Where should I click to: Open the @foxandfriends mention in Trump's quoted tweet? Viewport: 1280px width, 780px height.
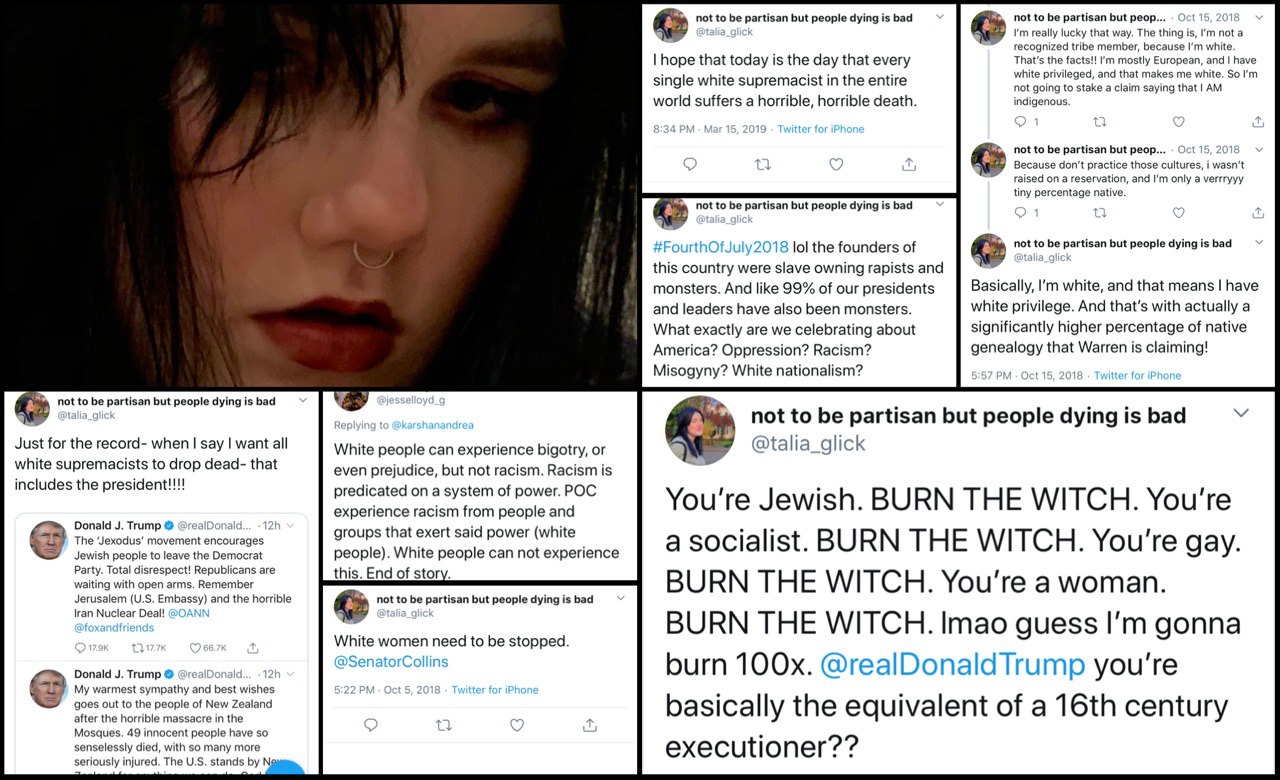pyautogui.click(x=113, y=627)
